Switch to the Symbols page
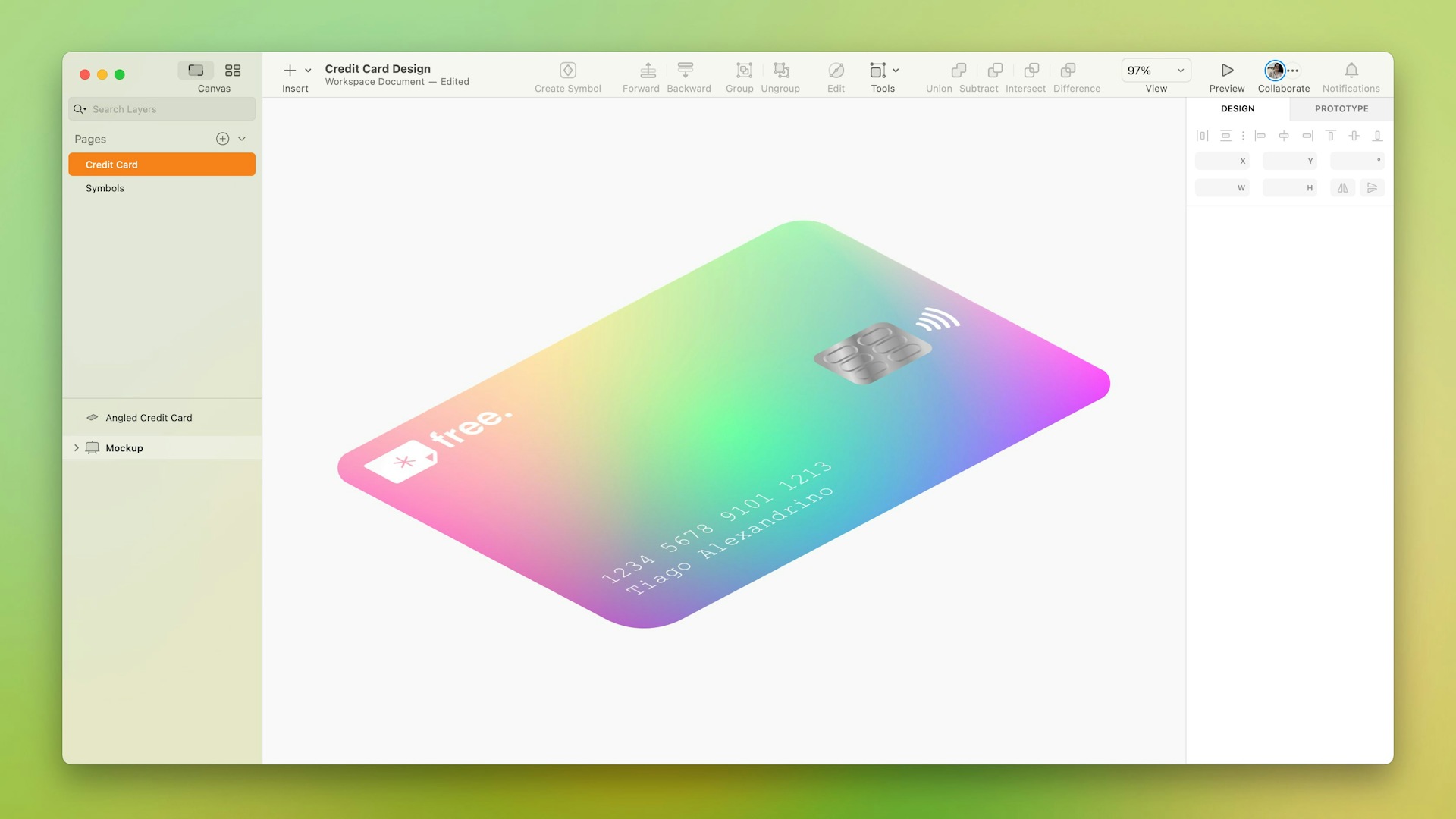 click(x=105, y=188)
